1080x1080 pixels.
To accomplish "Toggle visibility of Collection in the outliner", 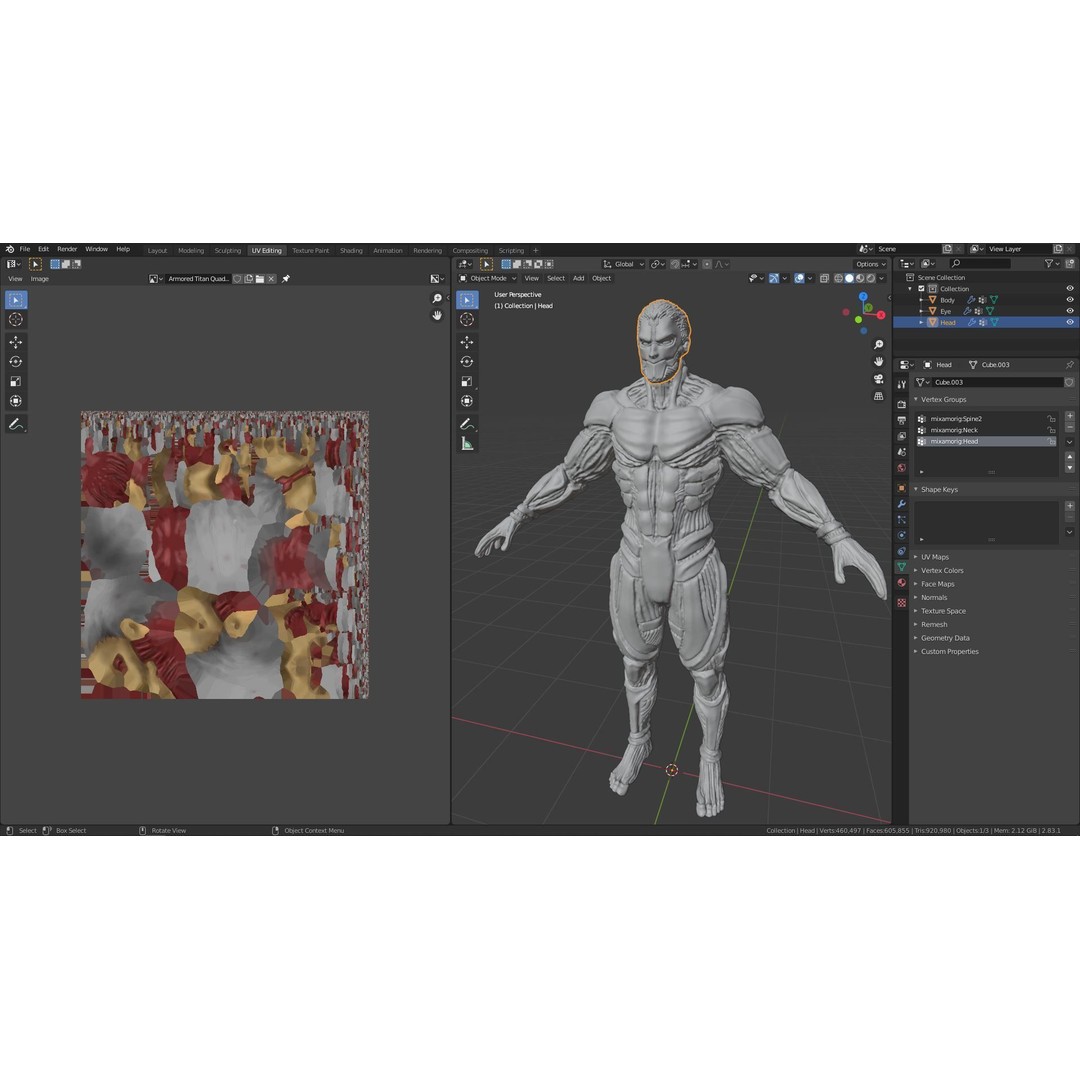I will click(1070, 289).
